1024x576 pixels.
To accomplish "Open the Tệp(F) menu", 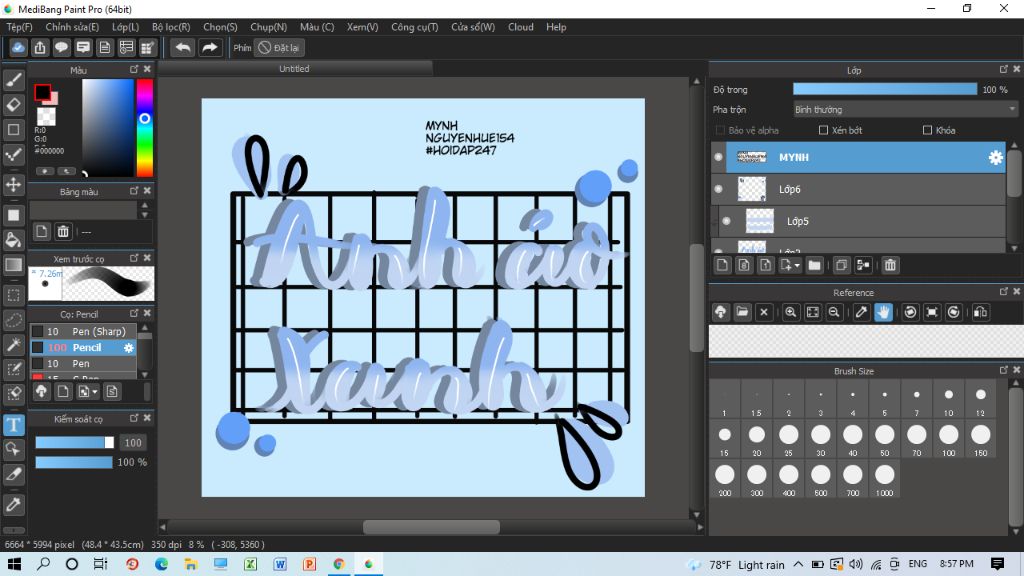I will coord(19,27).
